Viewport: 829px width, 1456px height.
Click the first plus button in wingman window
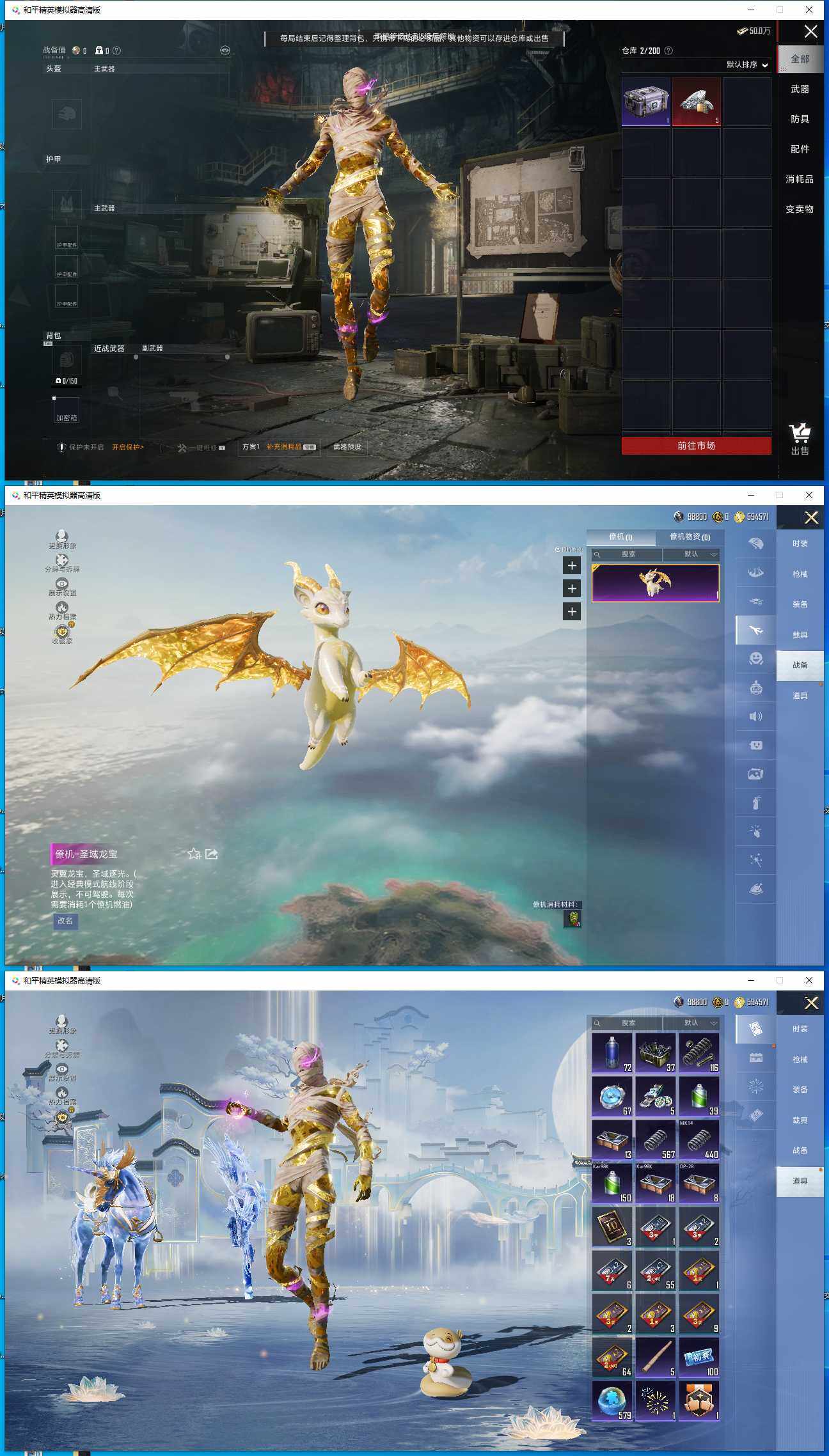[x=572, y=565]
